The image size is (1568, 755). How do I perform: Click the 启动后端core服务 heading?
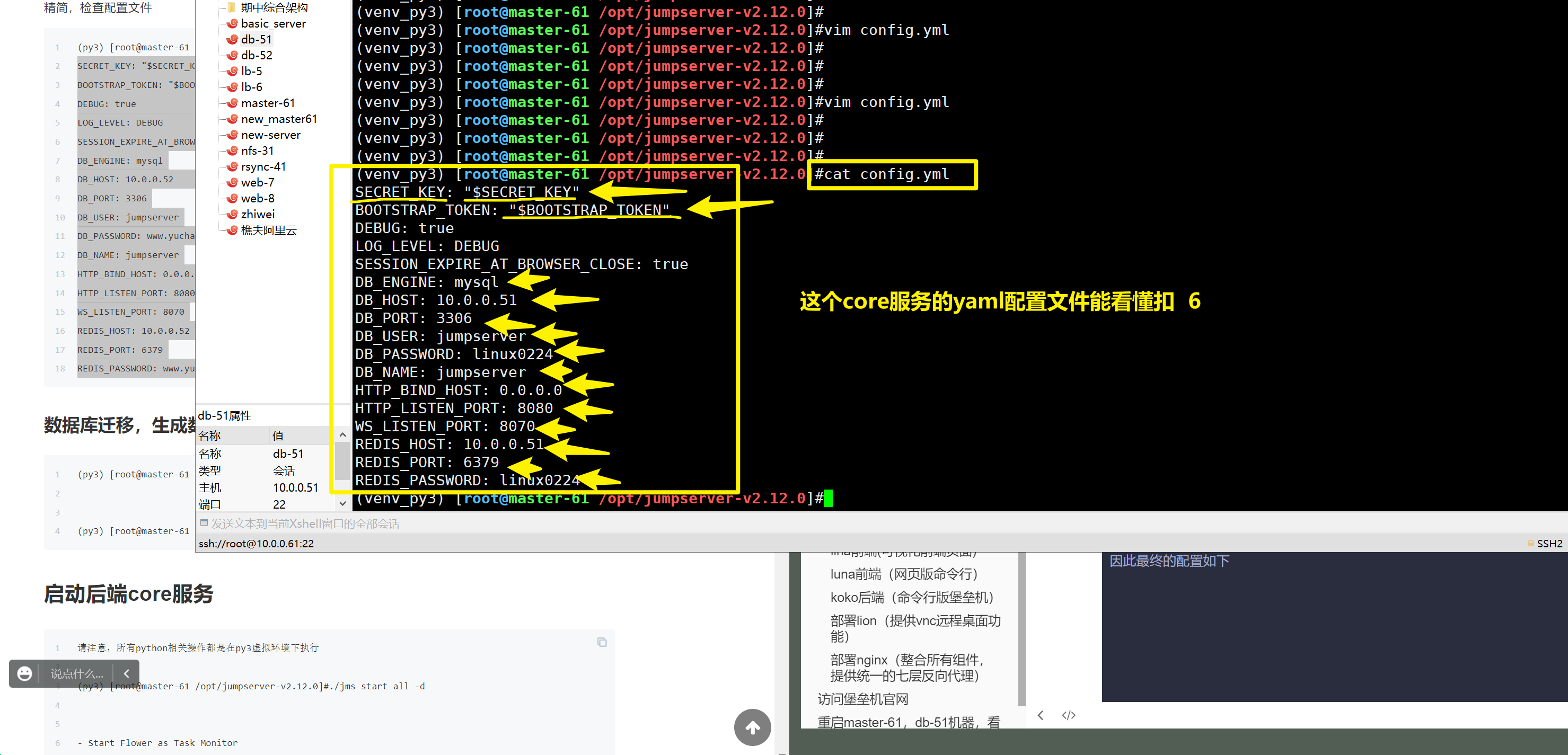128,594
